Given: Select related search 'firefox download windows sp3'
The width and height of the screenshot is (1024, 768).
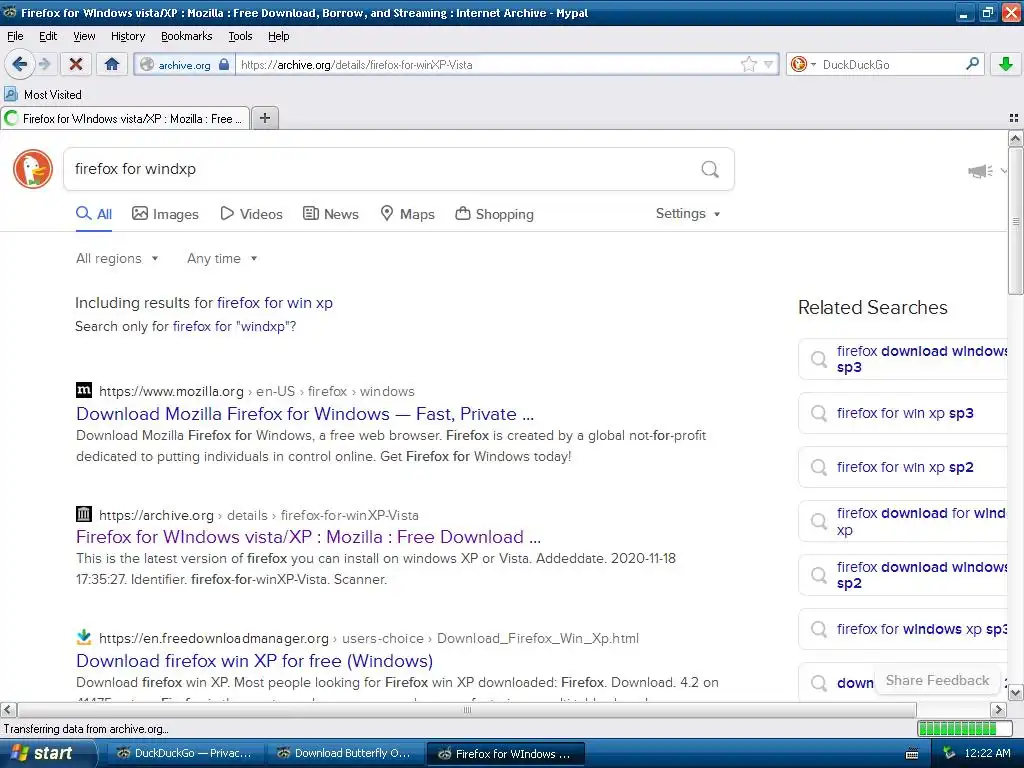Looking at the screenshot, I should pyautogui.click(x=904, y=359).
